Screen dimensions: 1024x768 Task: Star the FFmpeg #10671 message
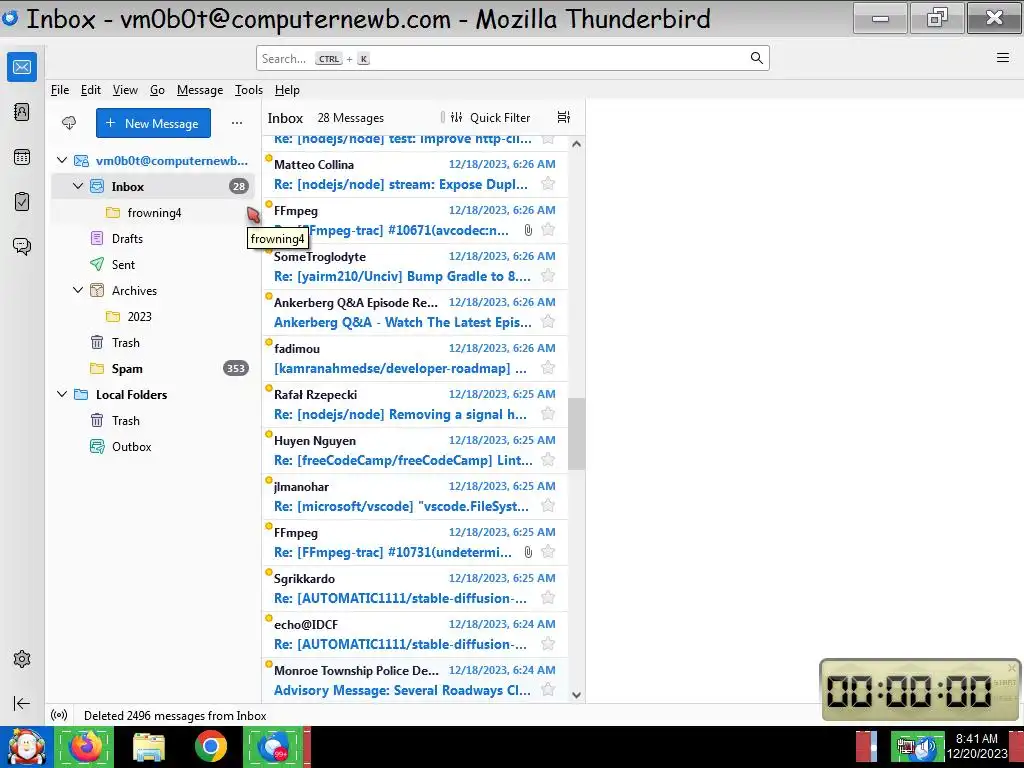pyautogui.click(x=548, y=230)
